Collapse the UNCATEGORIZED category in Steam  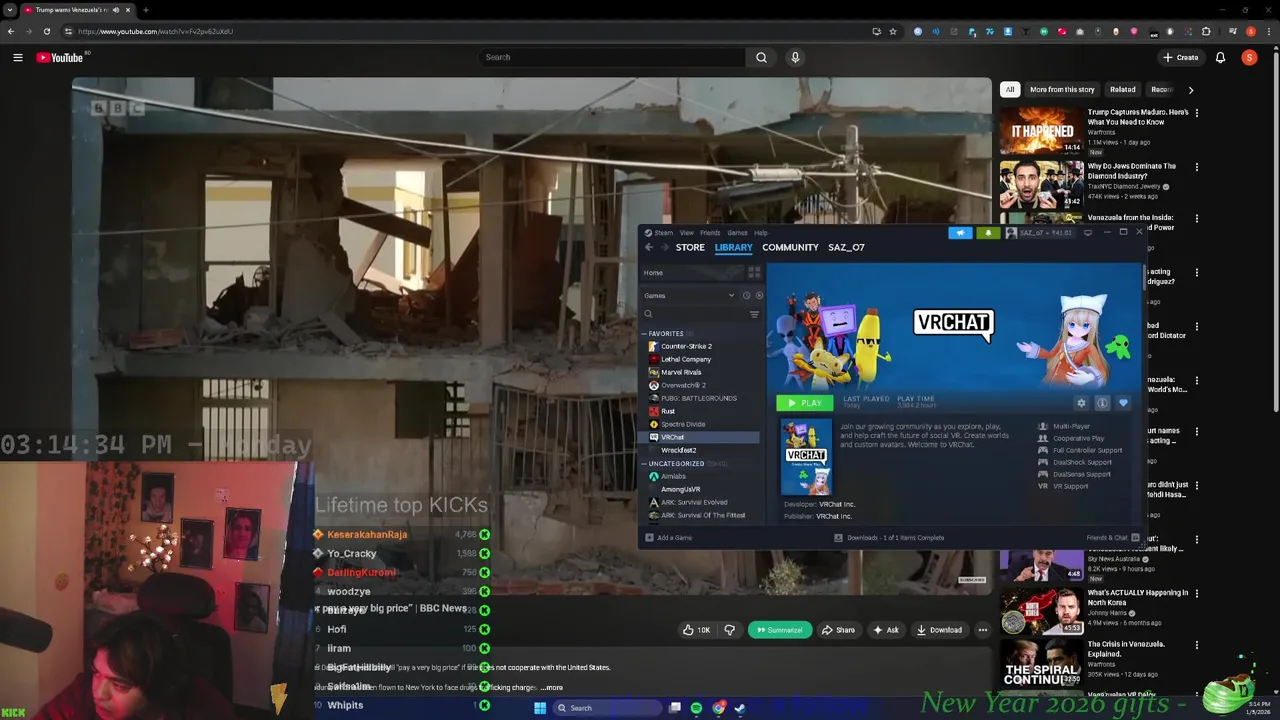point(644,464)
